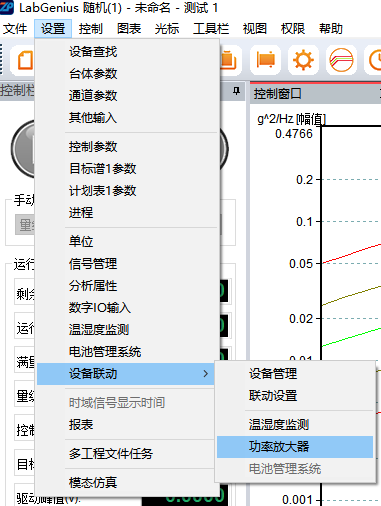Image resolution: width=381 pixels, height=506 pixels.
Task: Select 电池管理系统 in the main settings menu
Action: click(x=127, y=352)
